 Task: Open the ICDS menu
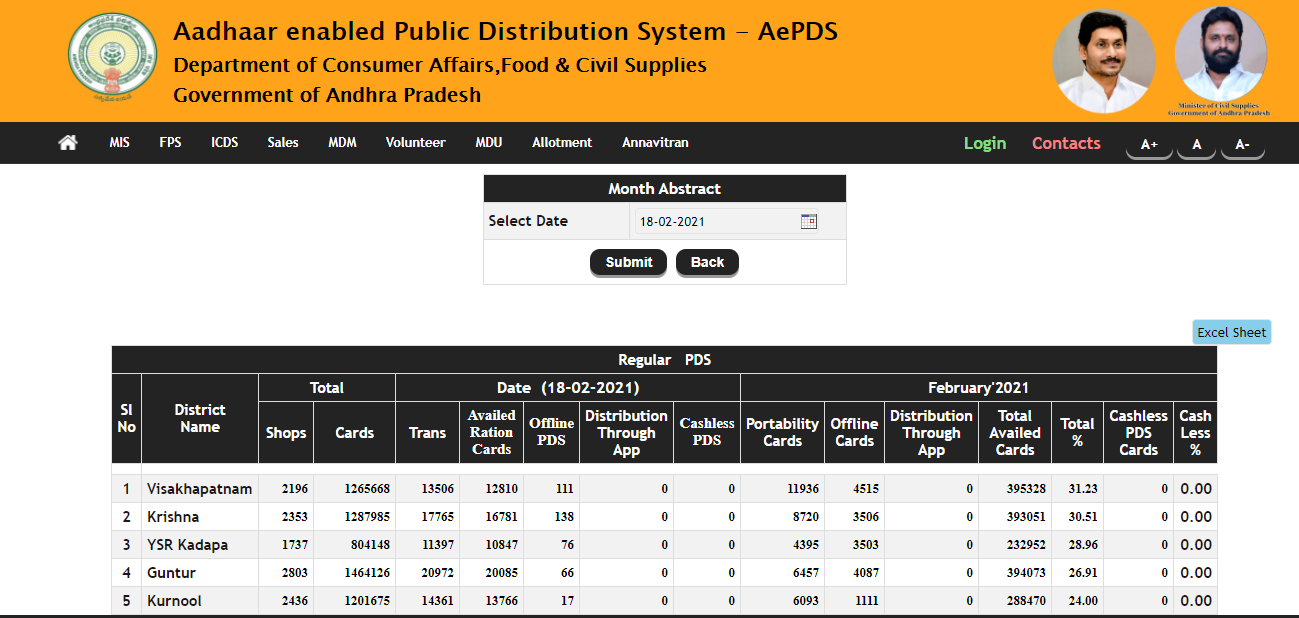[x=225, y=143]
